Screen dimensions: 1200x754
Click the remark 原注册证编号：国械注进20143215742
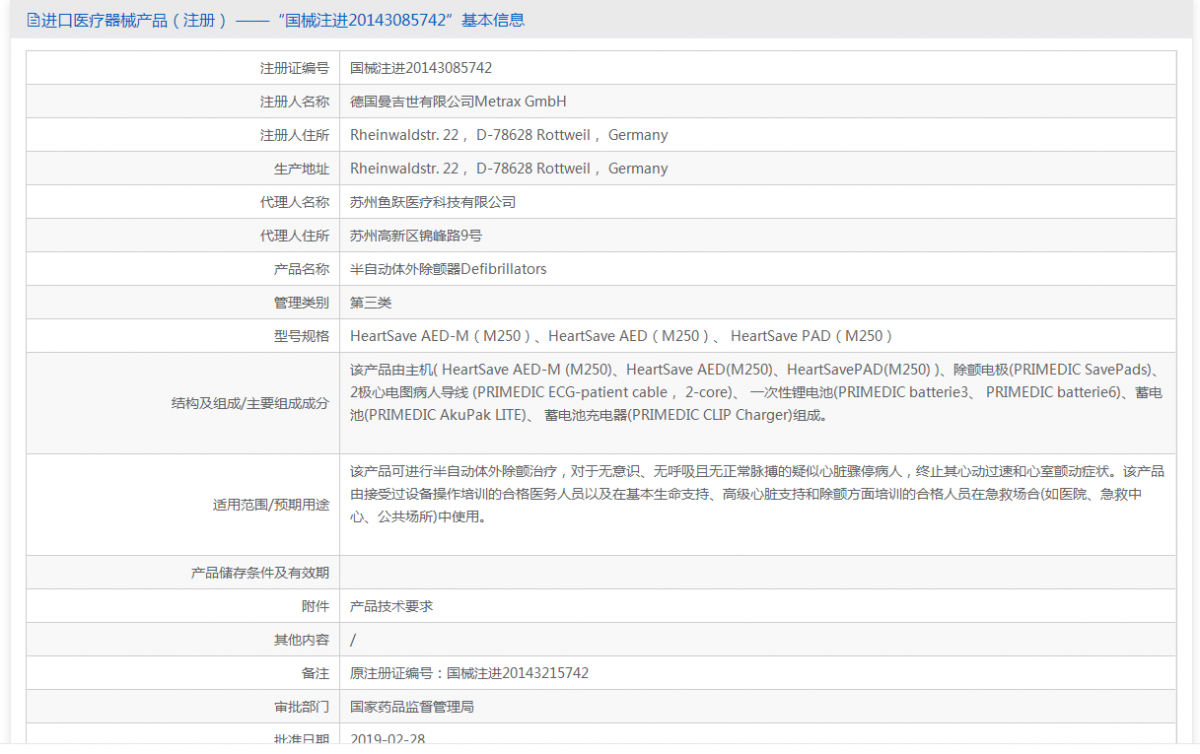(469, 673)
